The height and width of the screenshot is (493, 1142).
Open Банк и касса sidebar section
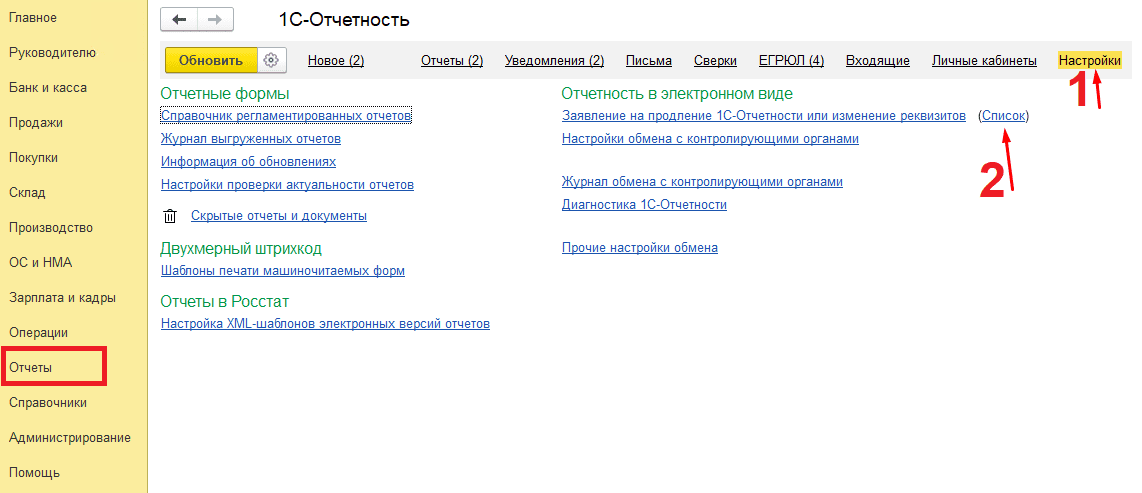pos(48,87)
